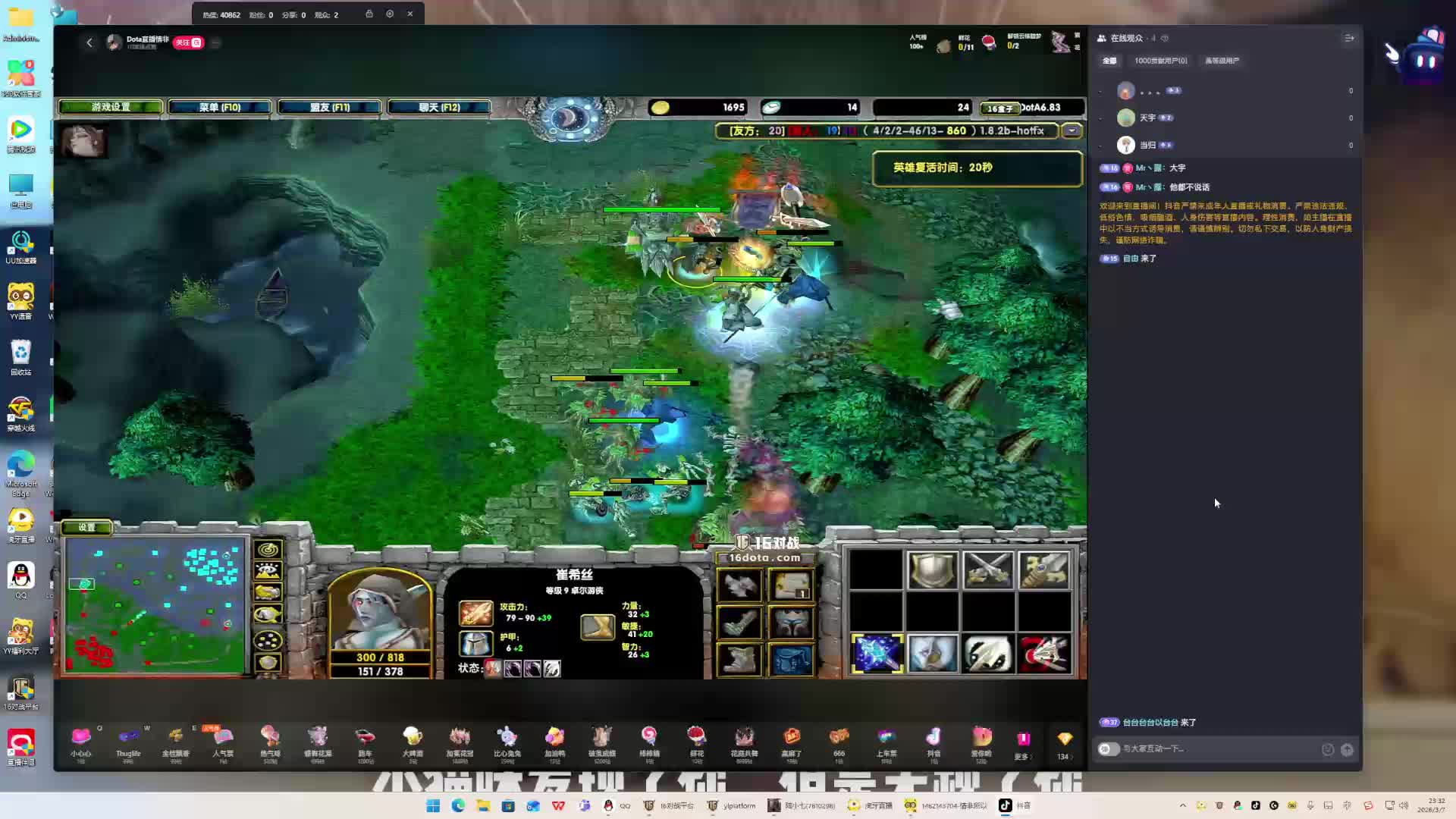Viewport: 1456px width, 819px height.
Task: Send the 比心兔兔 rabbit gift
Action: [507, 737]
